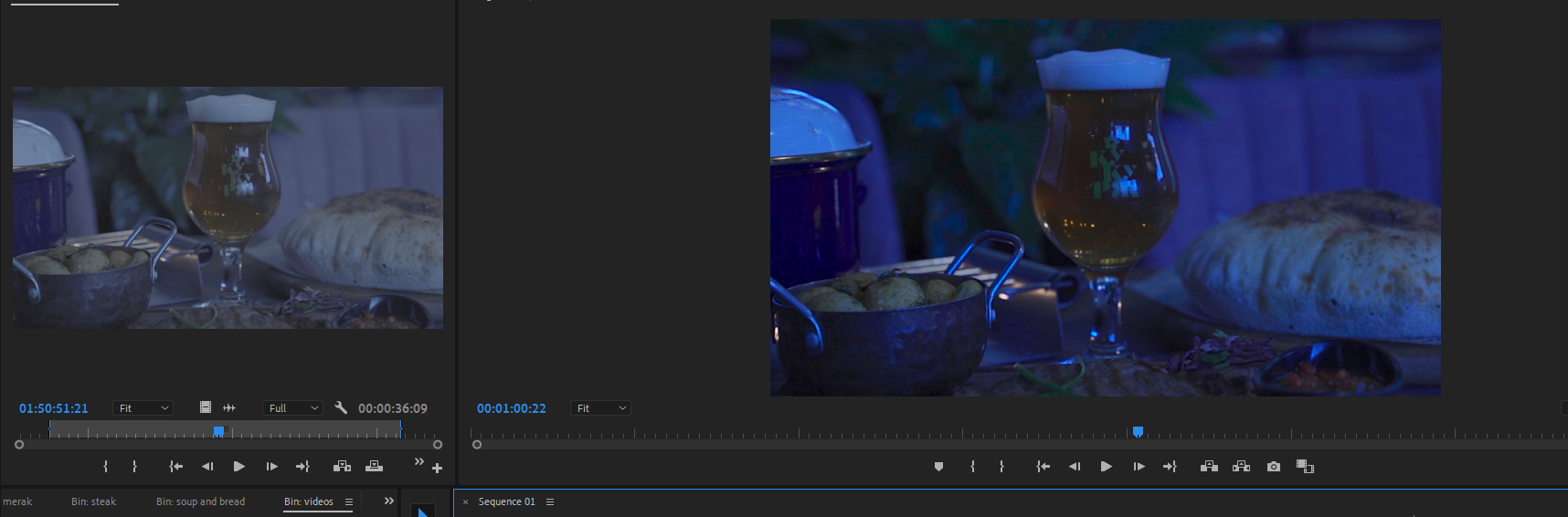Switch to the Bin: steak tab
This screenshot has height=517, width=1568.
pos(93,501)
